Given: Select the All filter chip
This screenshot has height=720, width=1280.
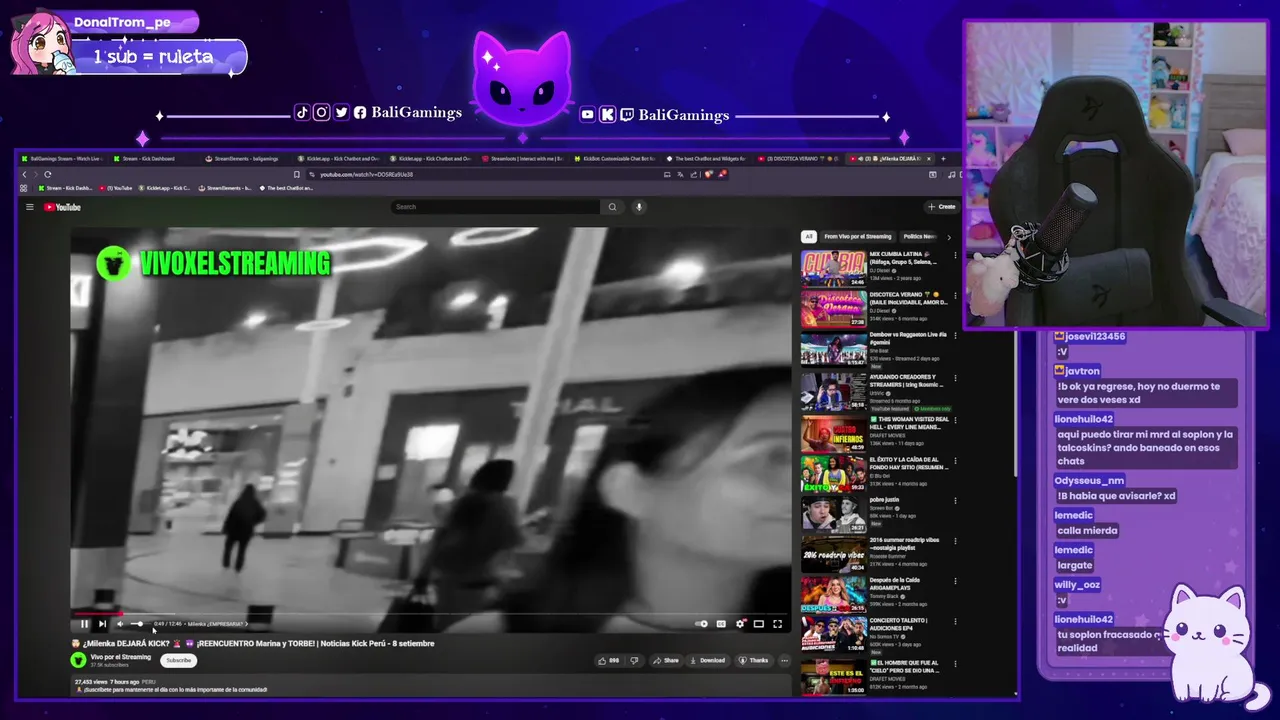Looking at the screenshot, I should coord(809,237).
